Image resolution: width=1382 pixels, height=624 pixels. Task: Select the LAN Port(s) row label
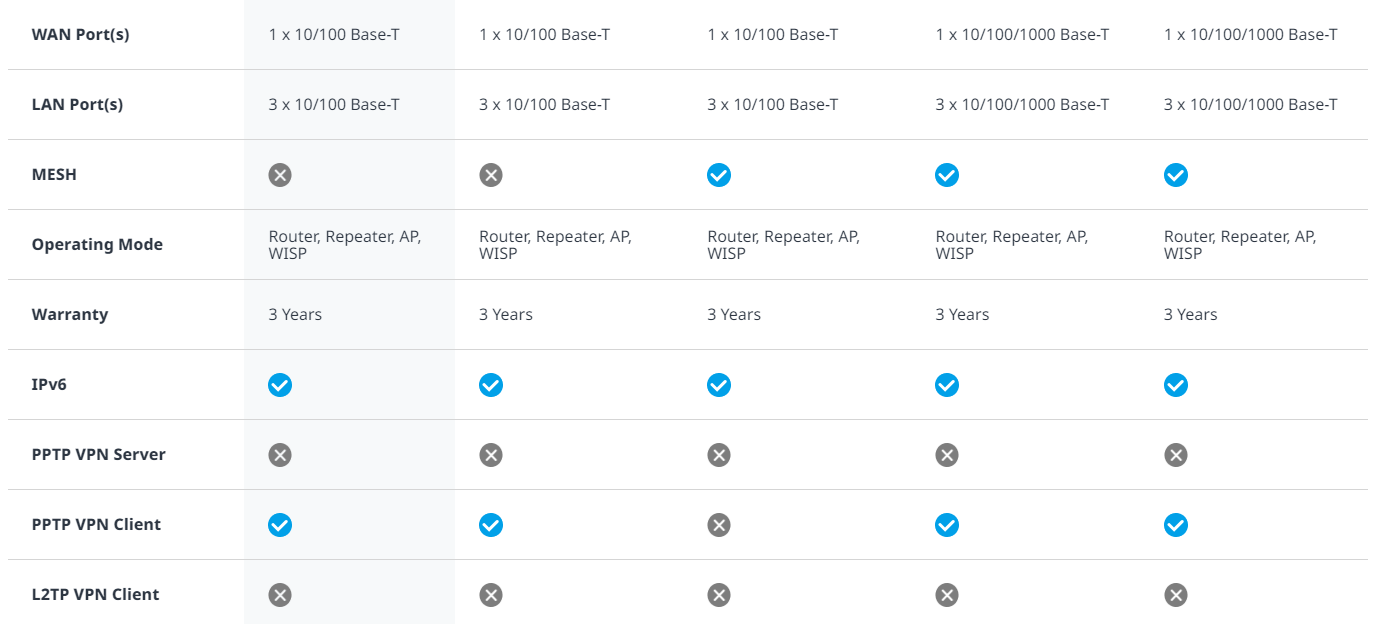point(77,104)
